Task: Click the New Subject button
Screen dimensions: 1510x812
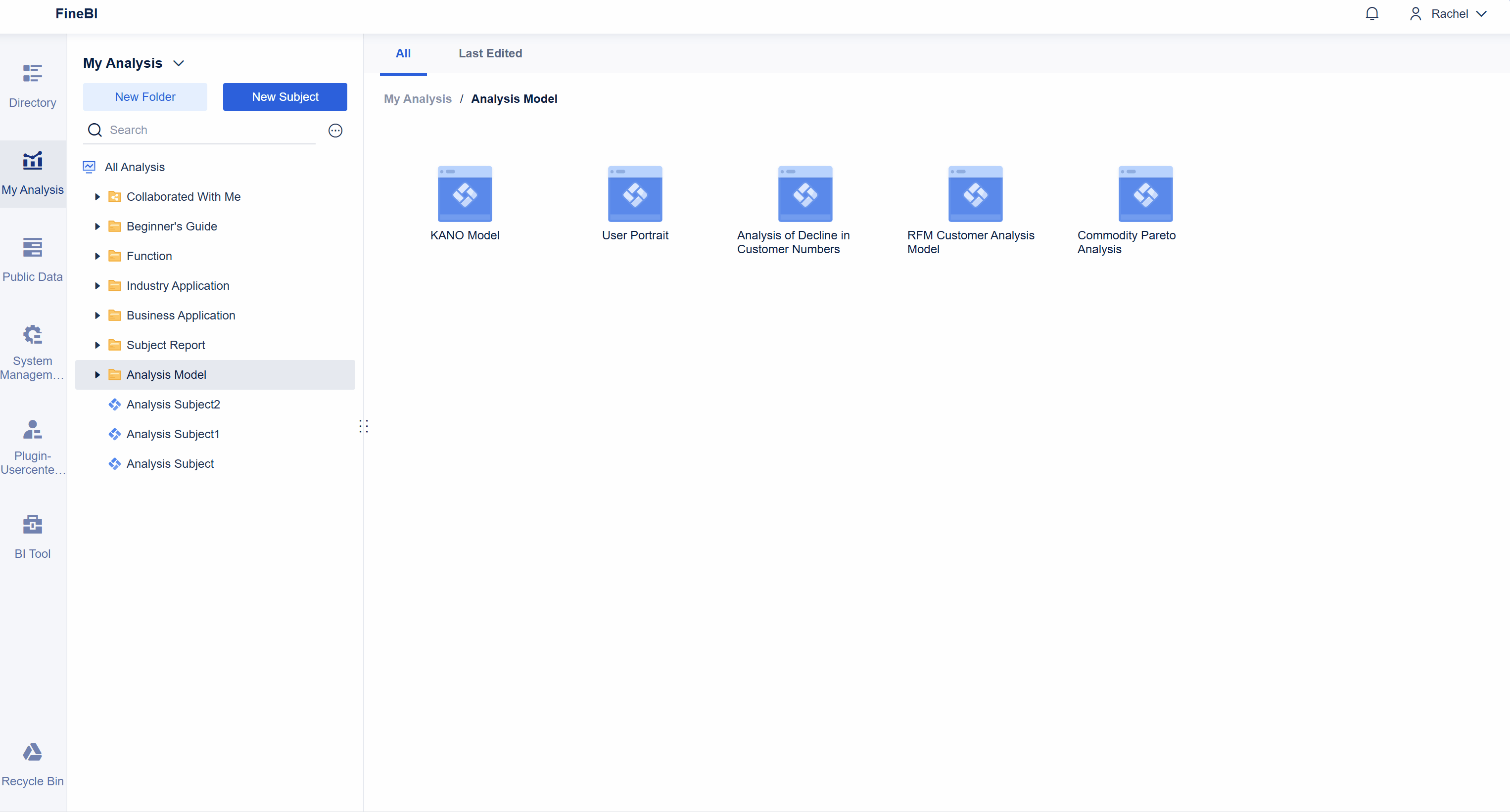Action: click(x=285, y=96)
